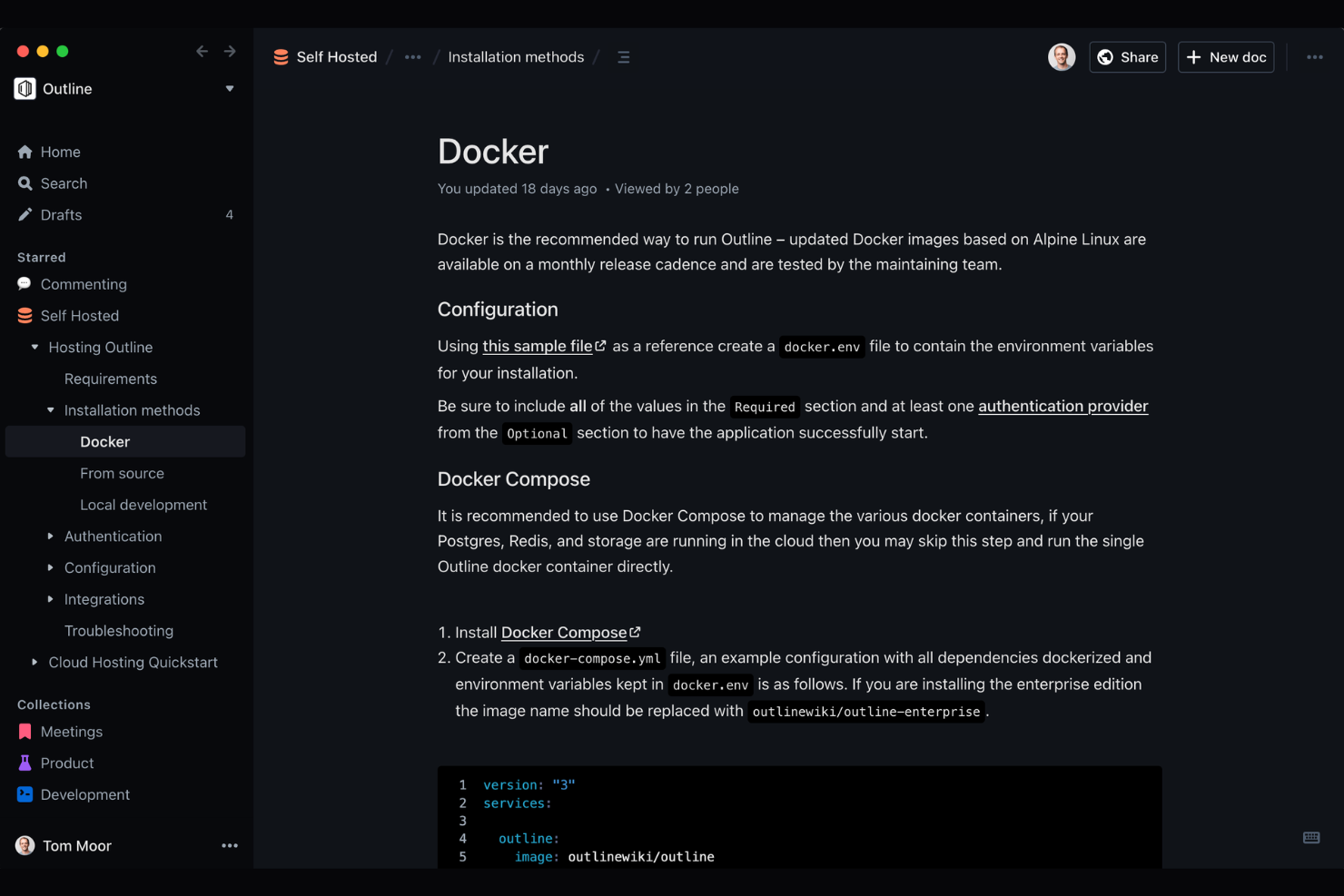The height and width of the screenshot is (896, 1344).
Task: Click the Commenting speech bubble icon
Action: 25,284
